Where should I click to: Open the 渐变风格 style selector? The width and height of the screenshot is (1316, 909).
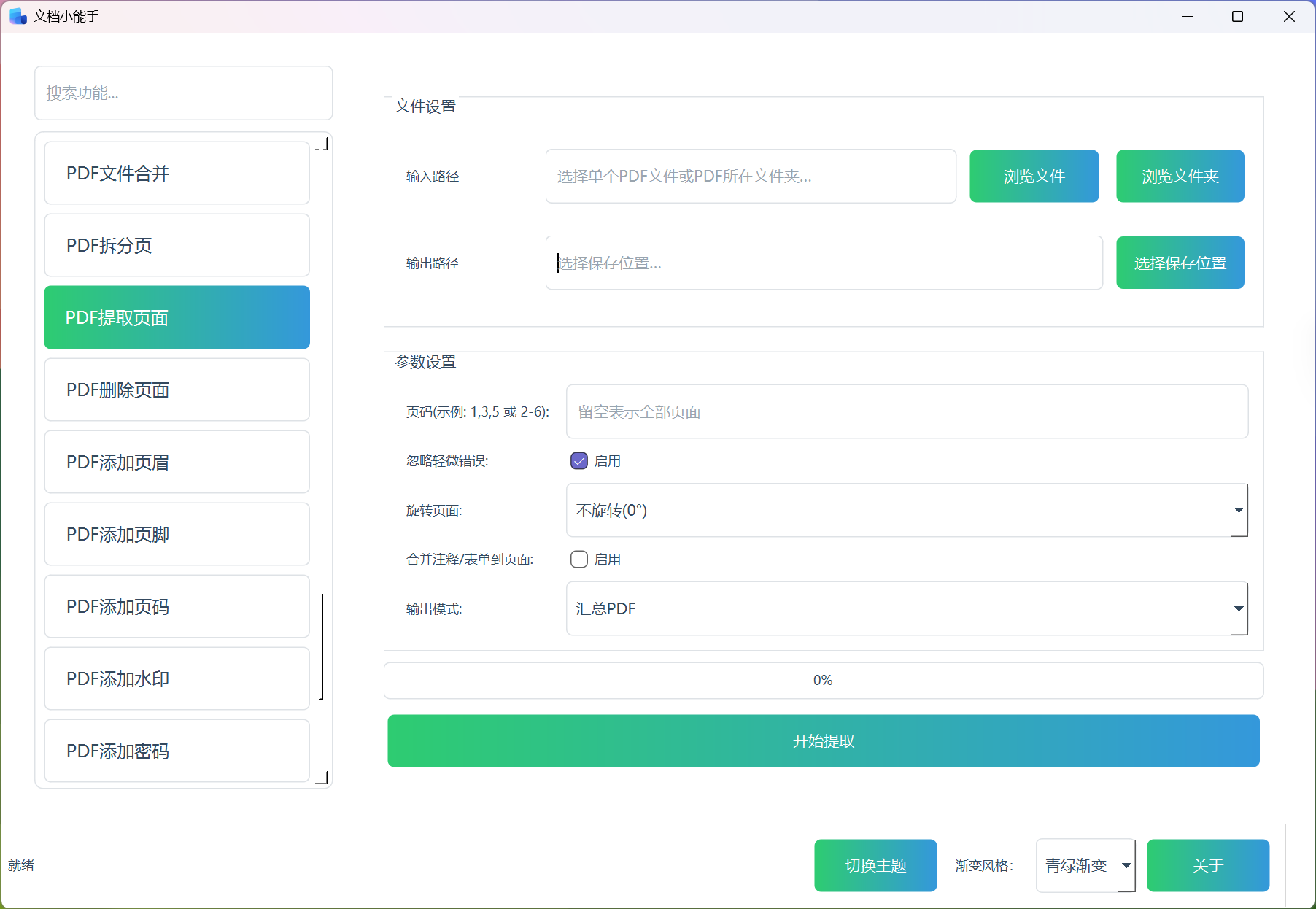(1085, 865)
